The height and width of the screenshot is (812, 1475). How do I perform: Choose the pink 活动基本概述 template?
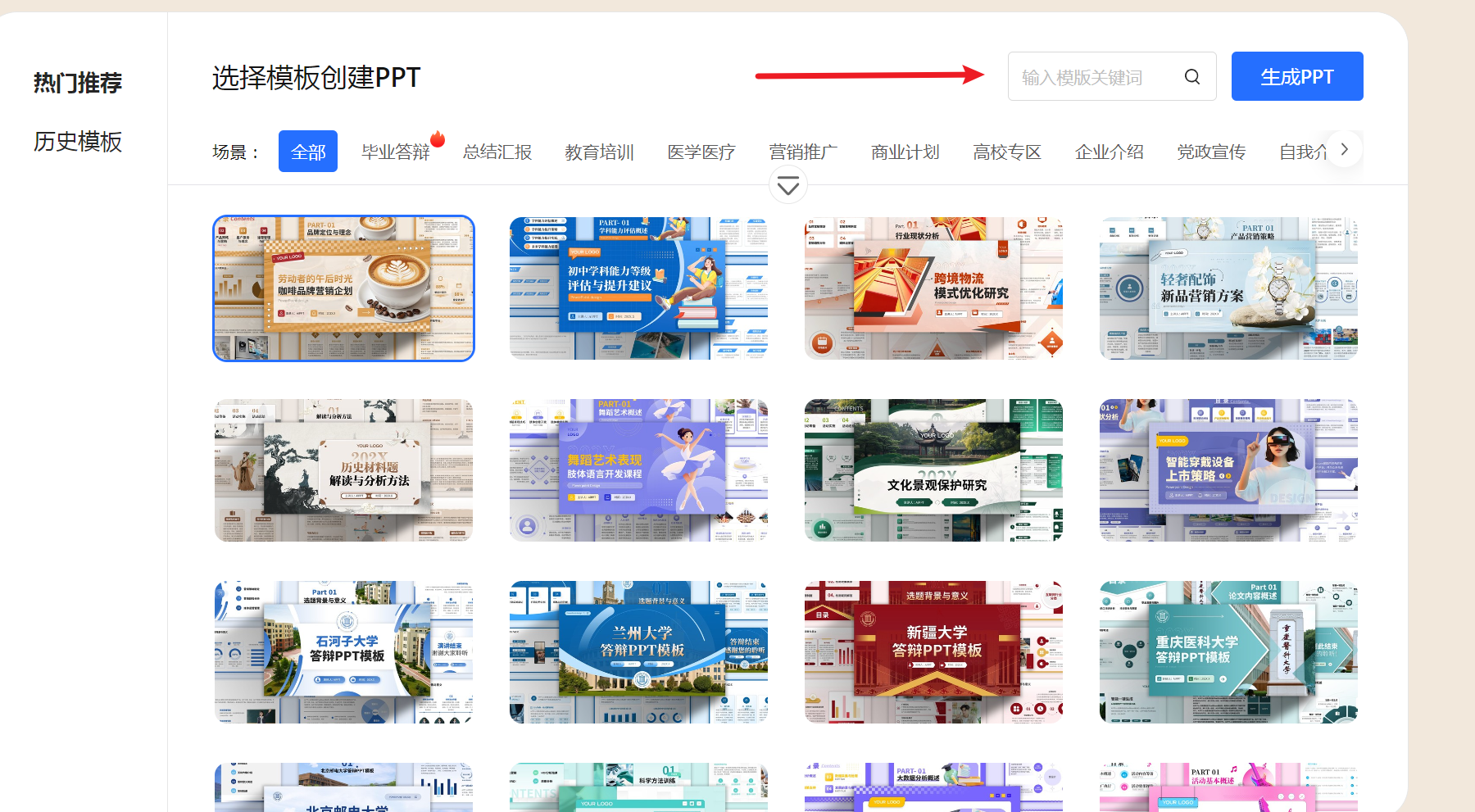[1229, 787]
